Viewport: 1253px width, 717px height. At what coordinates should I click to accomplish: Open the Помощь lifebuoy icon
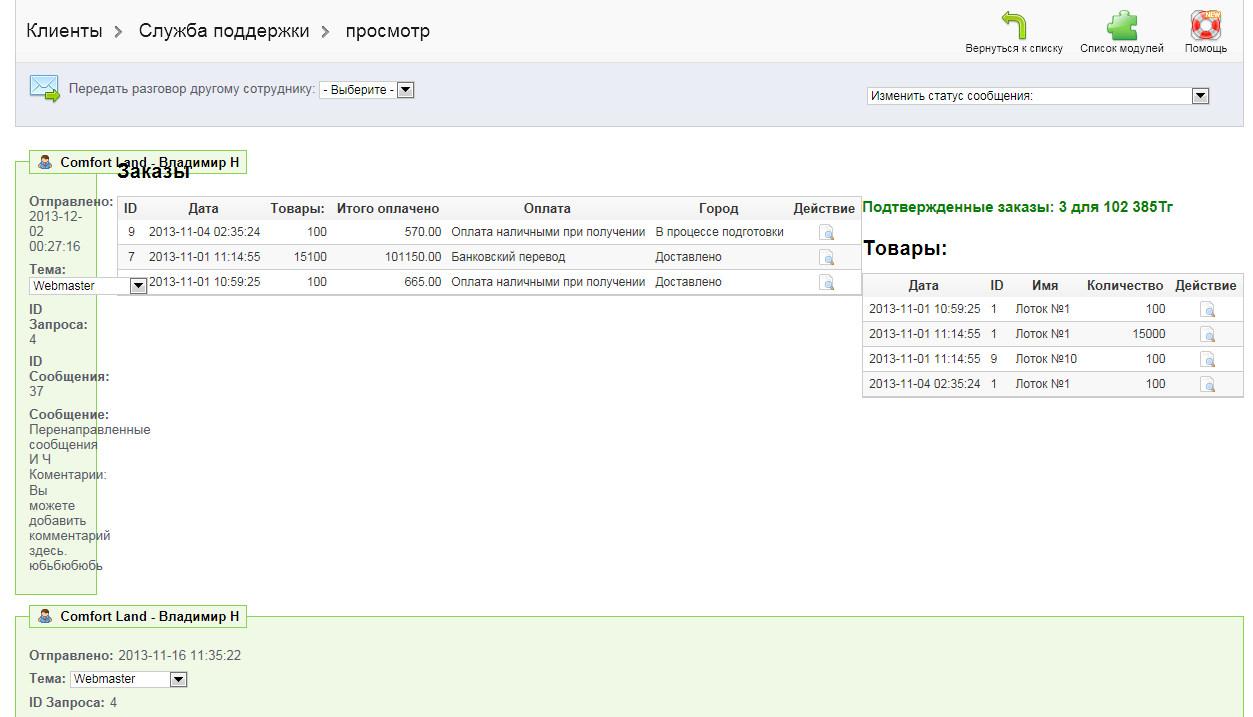[x=1206, y=25]
